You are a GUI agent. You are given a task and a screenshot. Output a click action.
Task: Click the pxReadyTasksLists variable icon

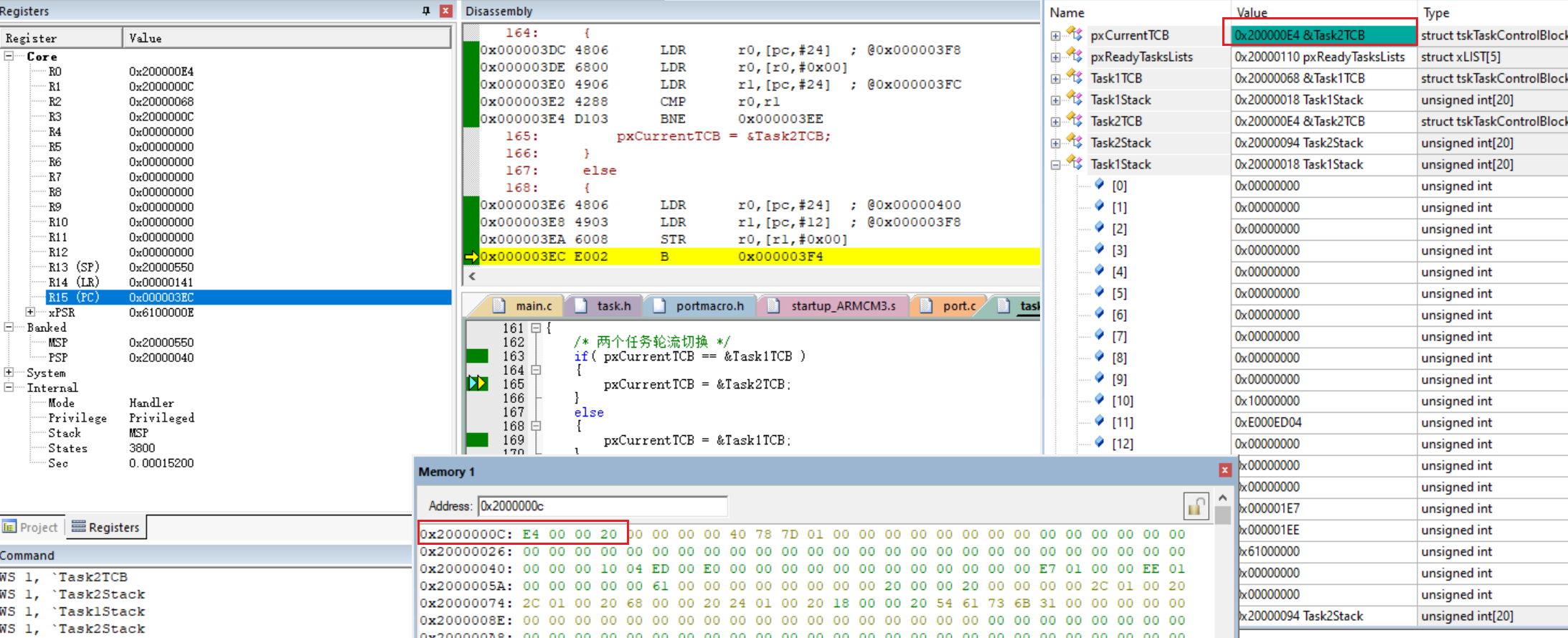(x=1075, y=55)
